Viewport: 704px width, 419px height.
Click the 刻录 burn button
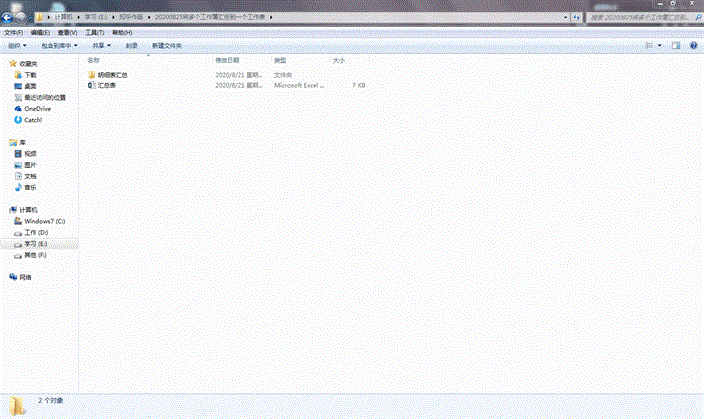point(131,45)
